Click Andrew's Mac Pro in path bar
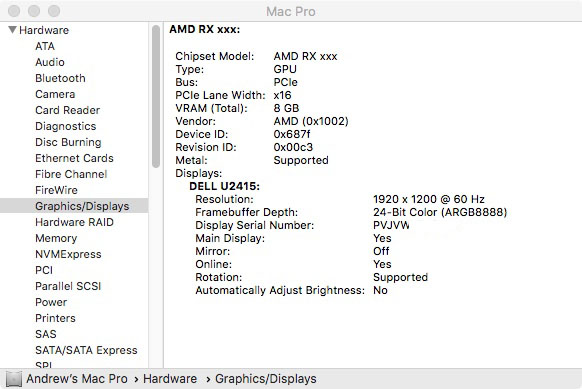The width and height of the screenshot is (582, 389). pyautogui.click(x=77, y=379)
